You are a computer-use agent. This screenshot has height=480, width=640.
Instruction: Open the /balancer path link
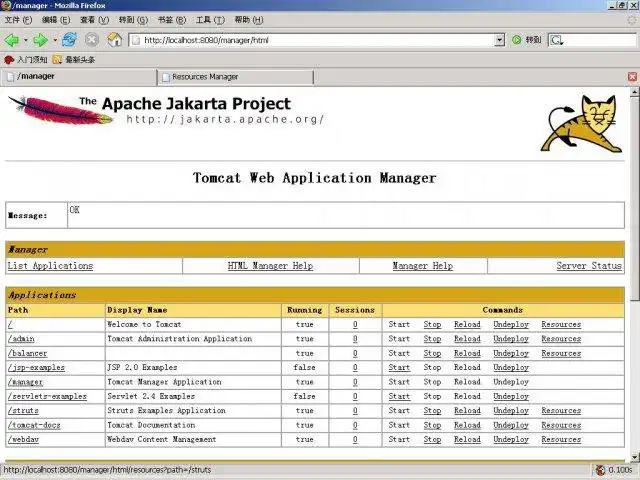[x=27, y=353]
